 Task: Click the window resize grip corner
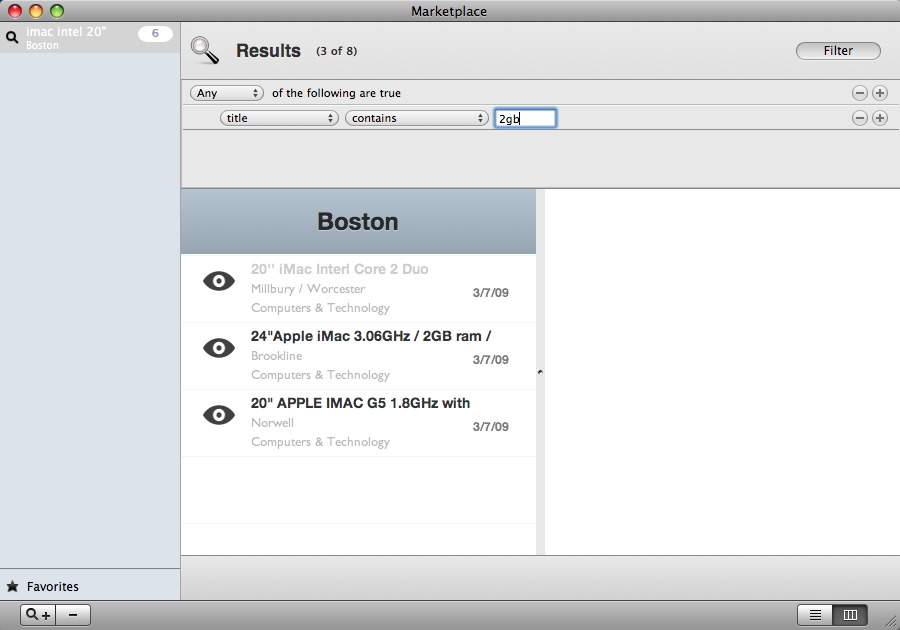point(891,621)
